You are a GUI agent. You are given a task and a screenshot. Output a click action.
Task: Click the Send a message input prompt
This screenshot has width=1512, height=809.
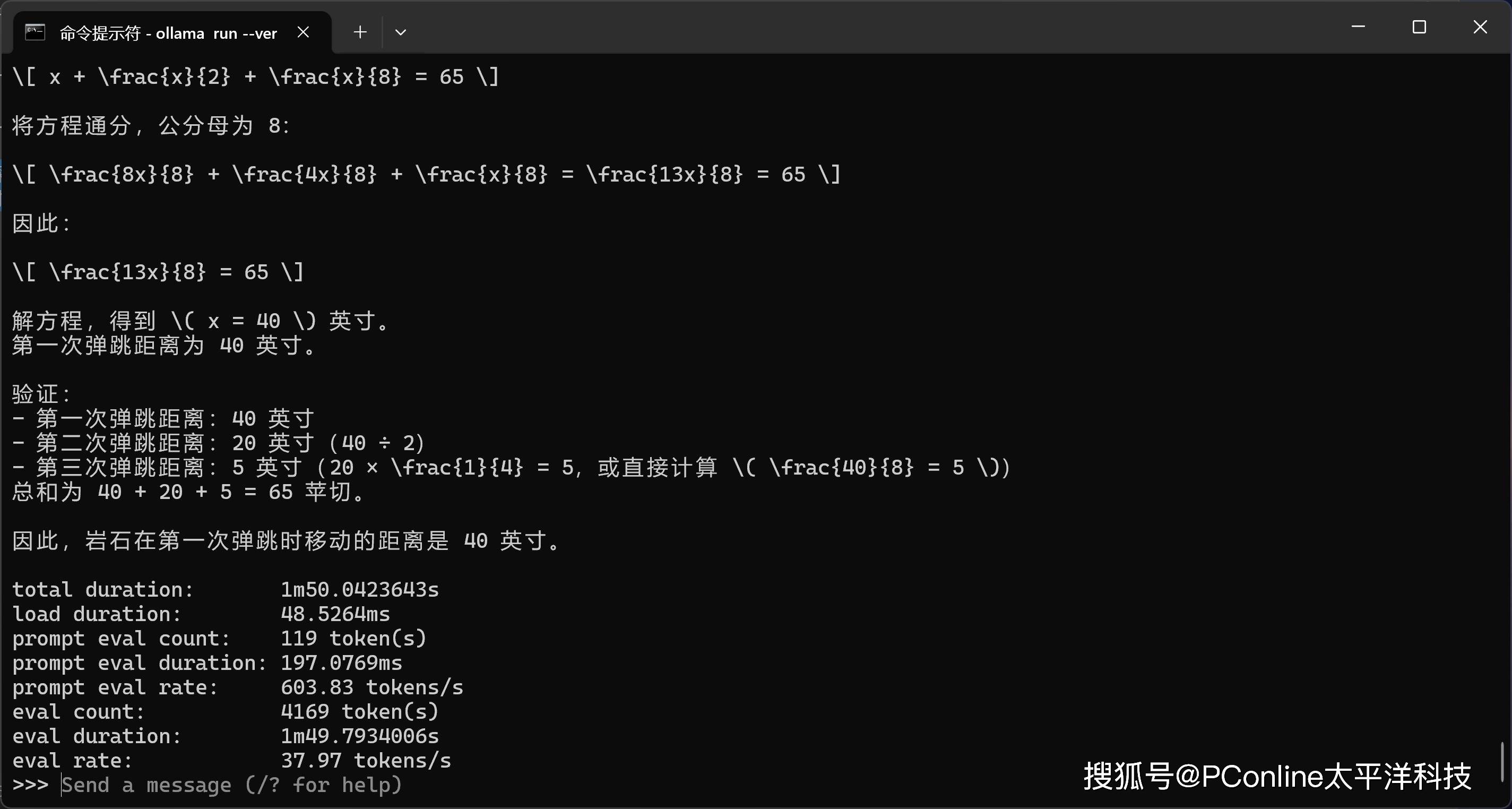[x=232, y=785]
